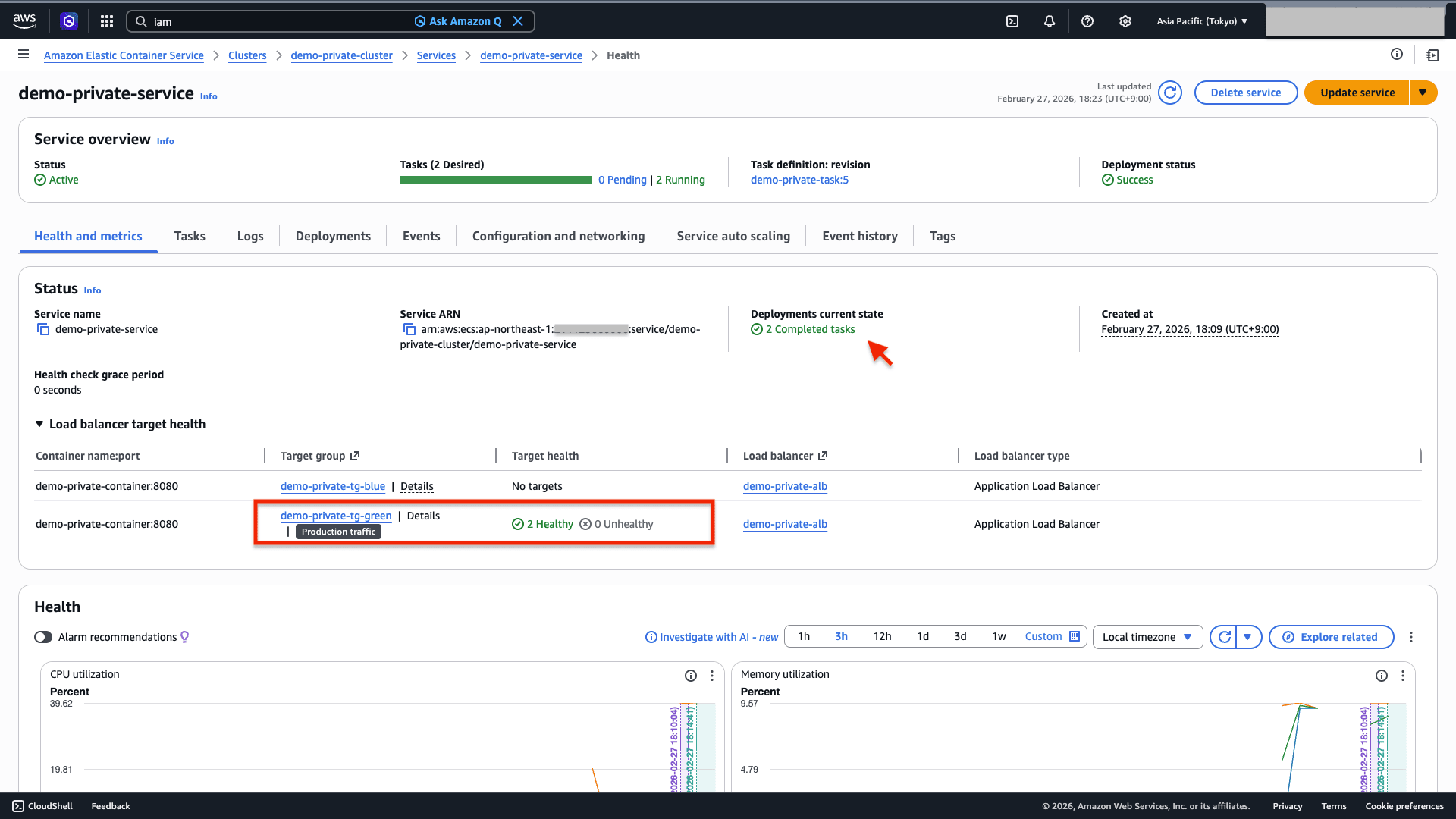Click the notifications bell icon
The width and height of the screenshot is (1456, 819).
click(x=1050, y=21)
